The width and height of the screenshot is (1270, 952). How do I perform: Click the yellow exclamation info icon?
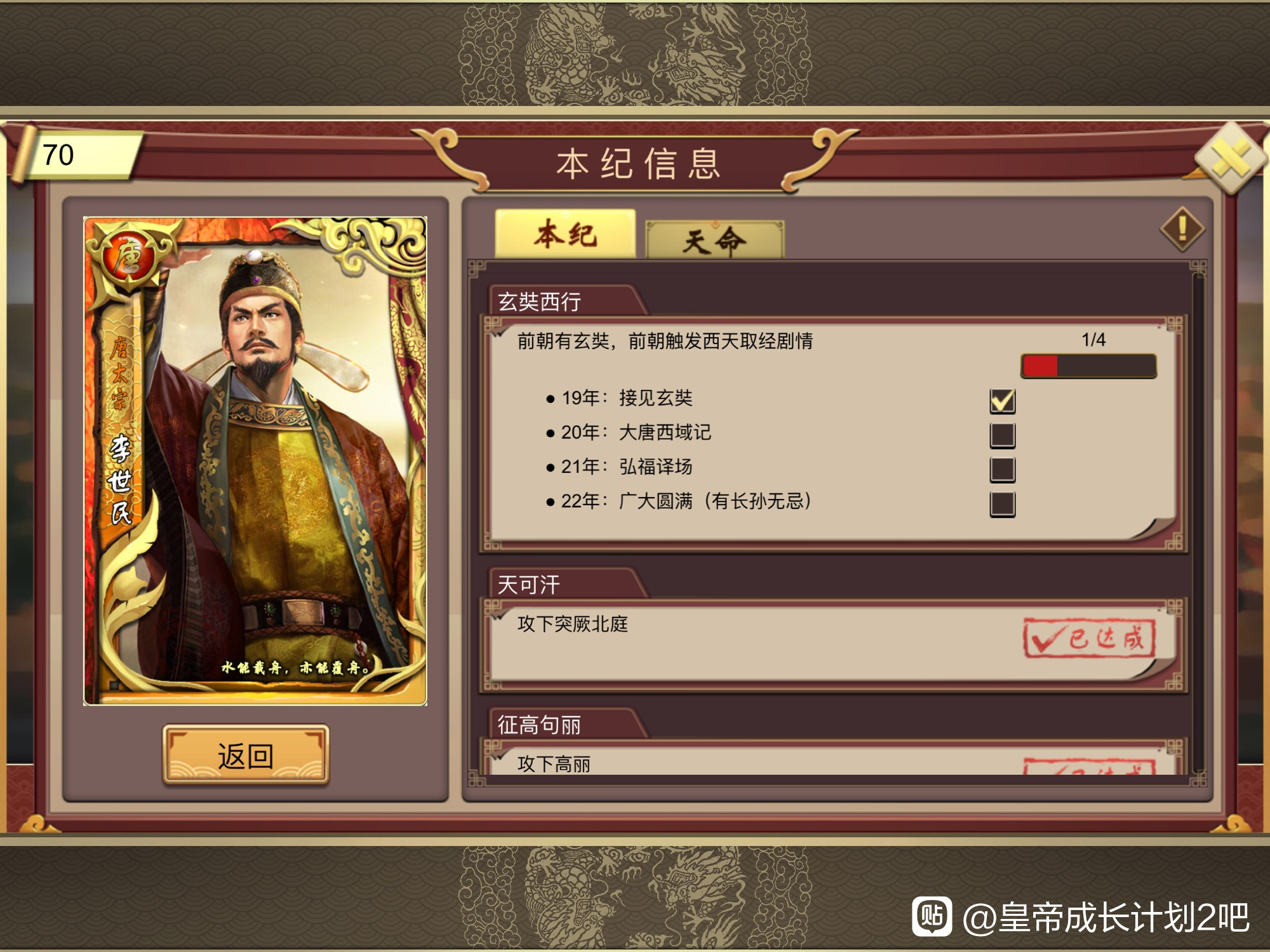1182,228
